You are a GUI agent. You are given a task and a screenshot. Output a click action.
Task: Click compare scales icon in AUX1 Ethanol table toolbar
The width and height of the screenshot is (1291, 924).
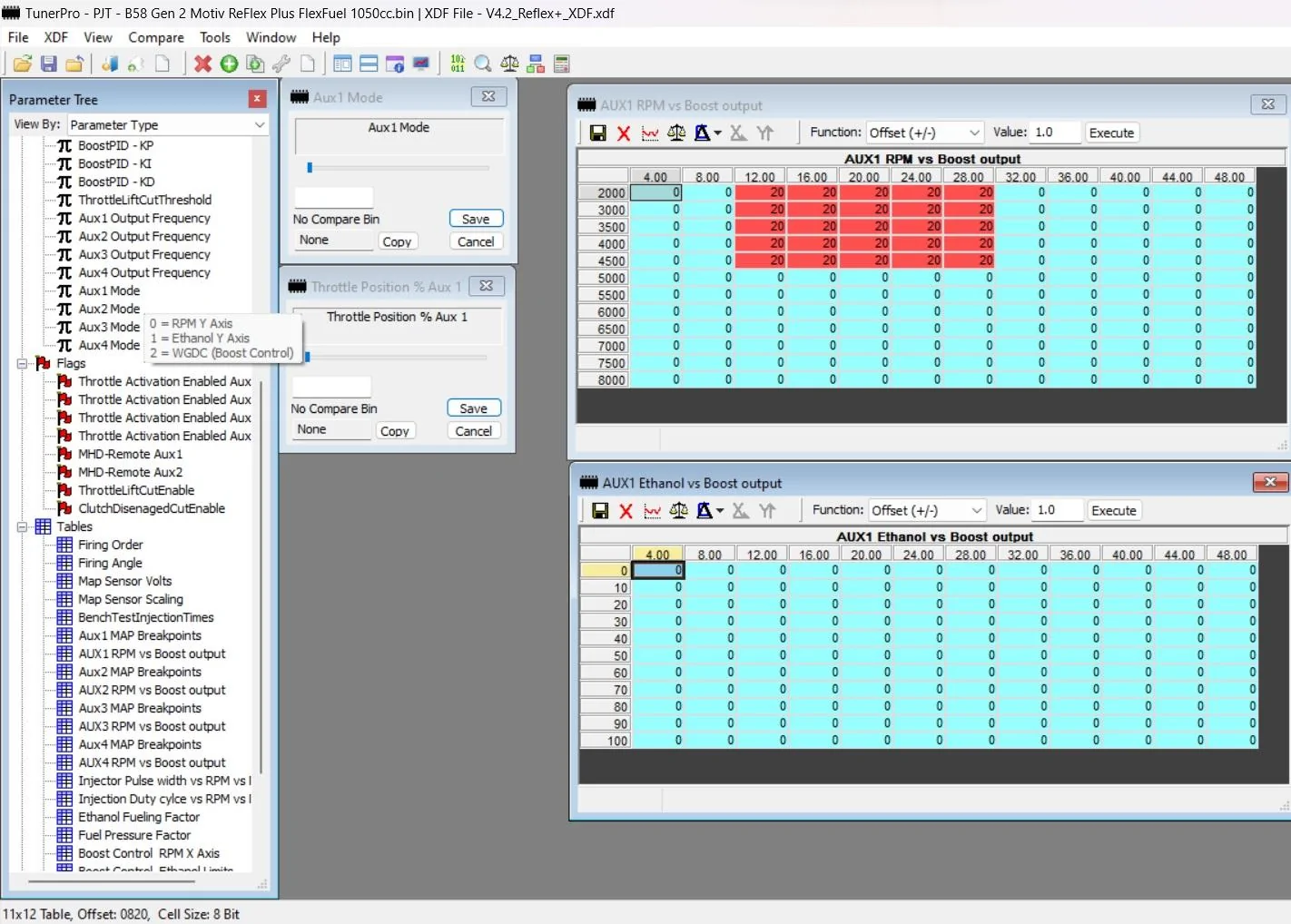pyautogui.click(x=678, y=511)
